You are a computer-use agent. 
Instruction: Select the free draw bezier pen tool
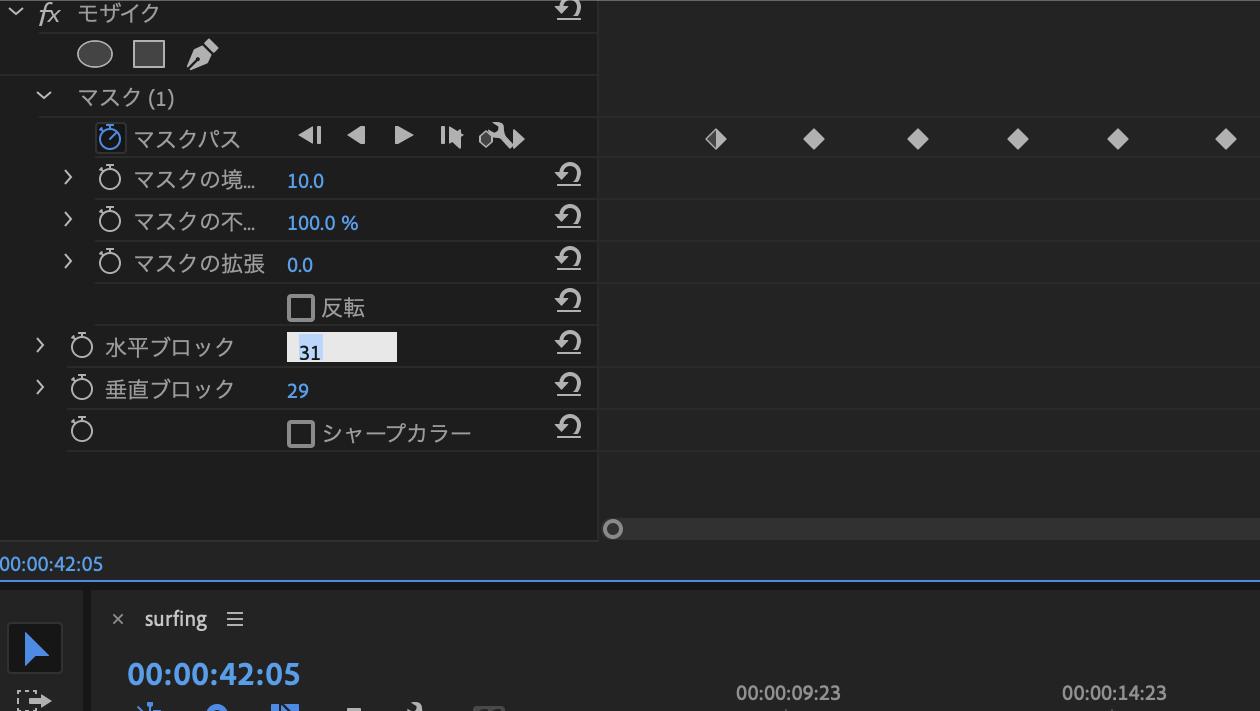coord(202,54)
